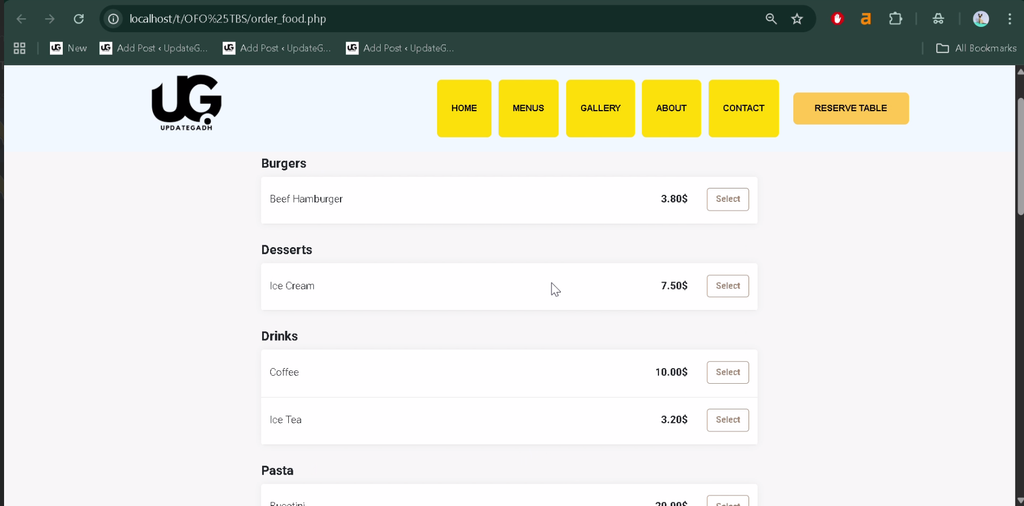Click the 'Coffee' item name
This screenshot has width=1024, height=506.
click(284, 372)
